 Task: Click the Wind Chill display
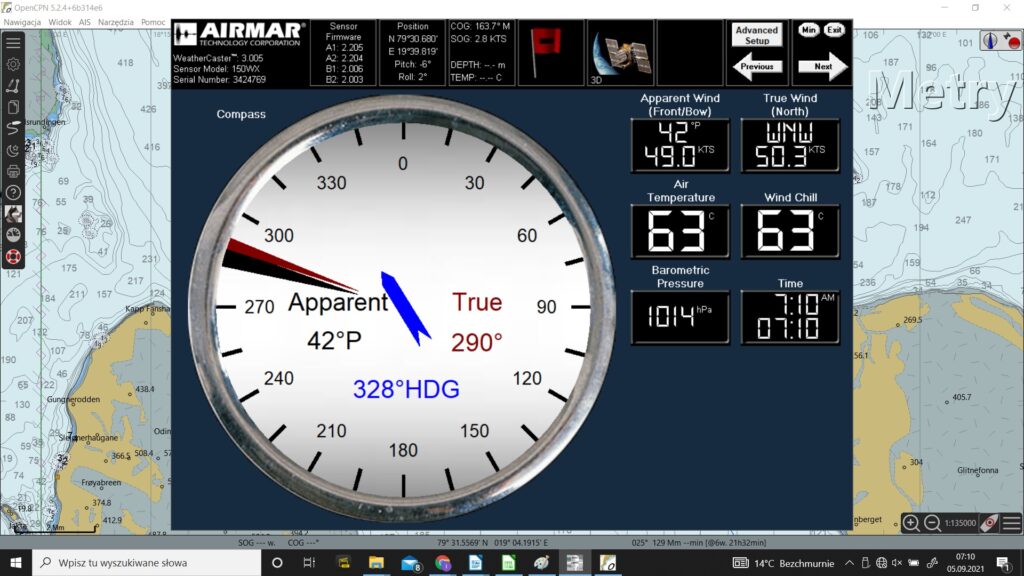790,231
